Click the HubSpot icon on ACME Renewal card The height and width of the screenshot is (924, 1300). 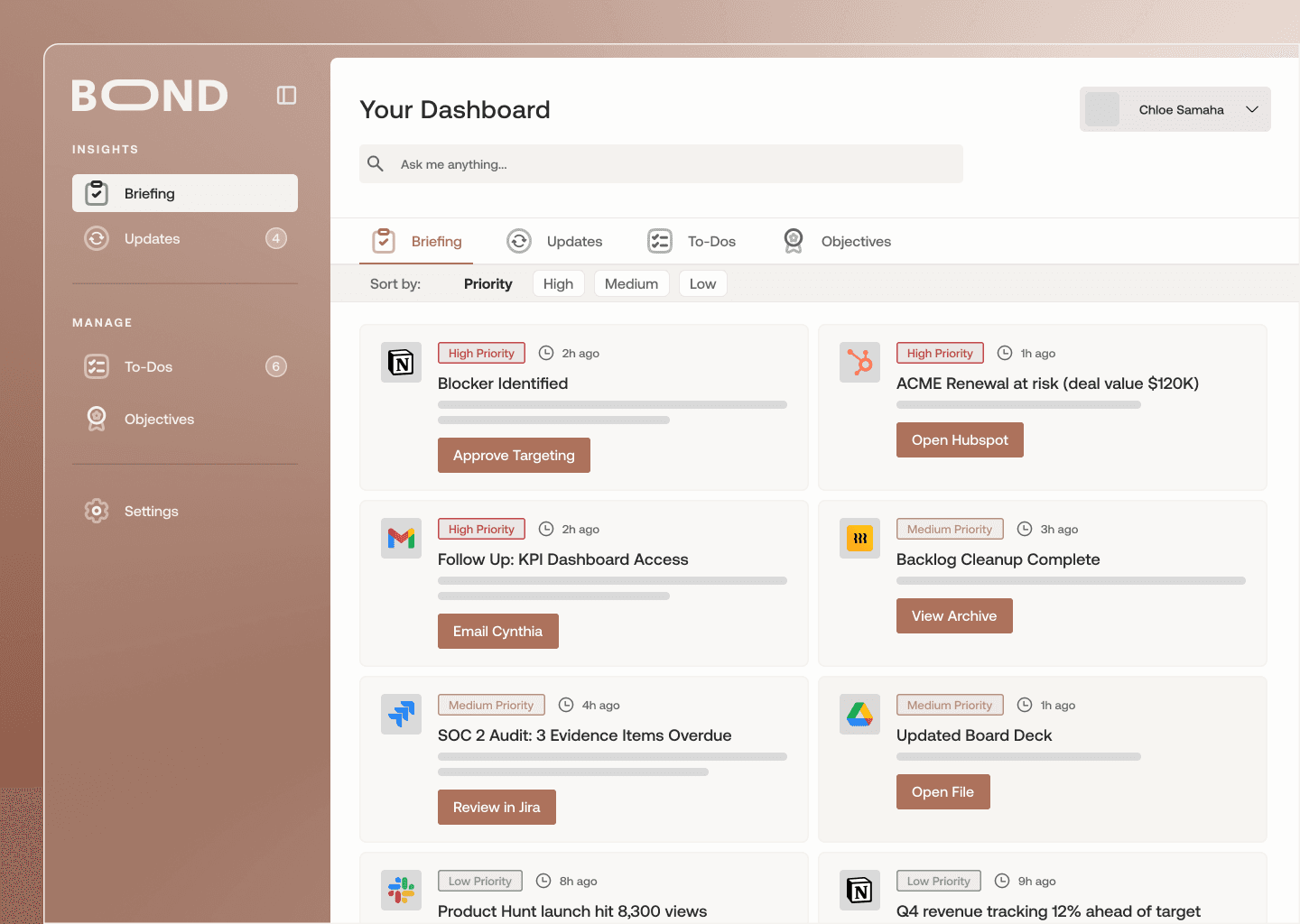[859, 362]
